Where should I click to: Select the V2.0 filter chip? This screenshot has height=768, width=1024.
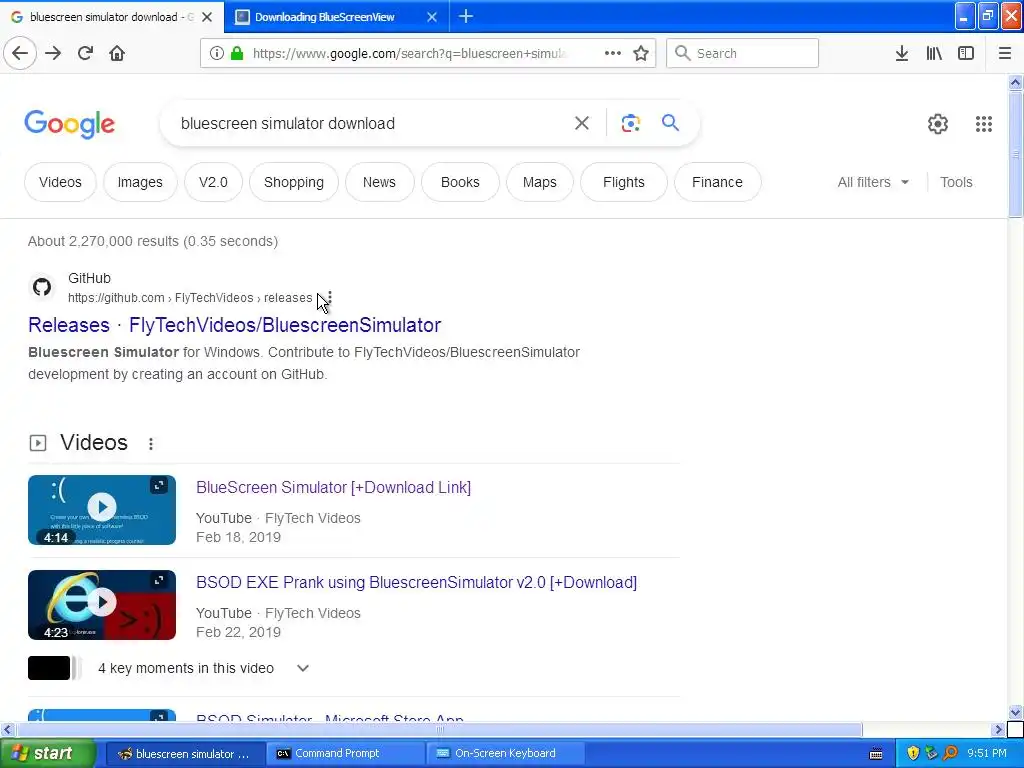tap(213, 182)
